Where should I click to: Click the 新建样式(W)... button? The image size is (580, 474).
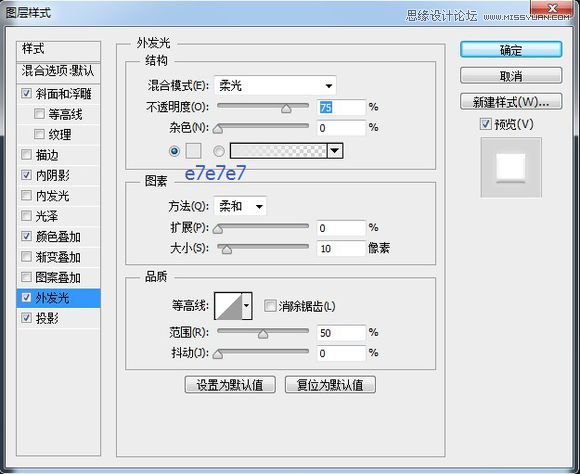pyautogui.click(x=511, y=102)
